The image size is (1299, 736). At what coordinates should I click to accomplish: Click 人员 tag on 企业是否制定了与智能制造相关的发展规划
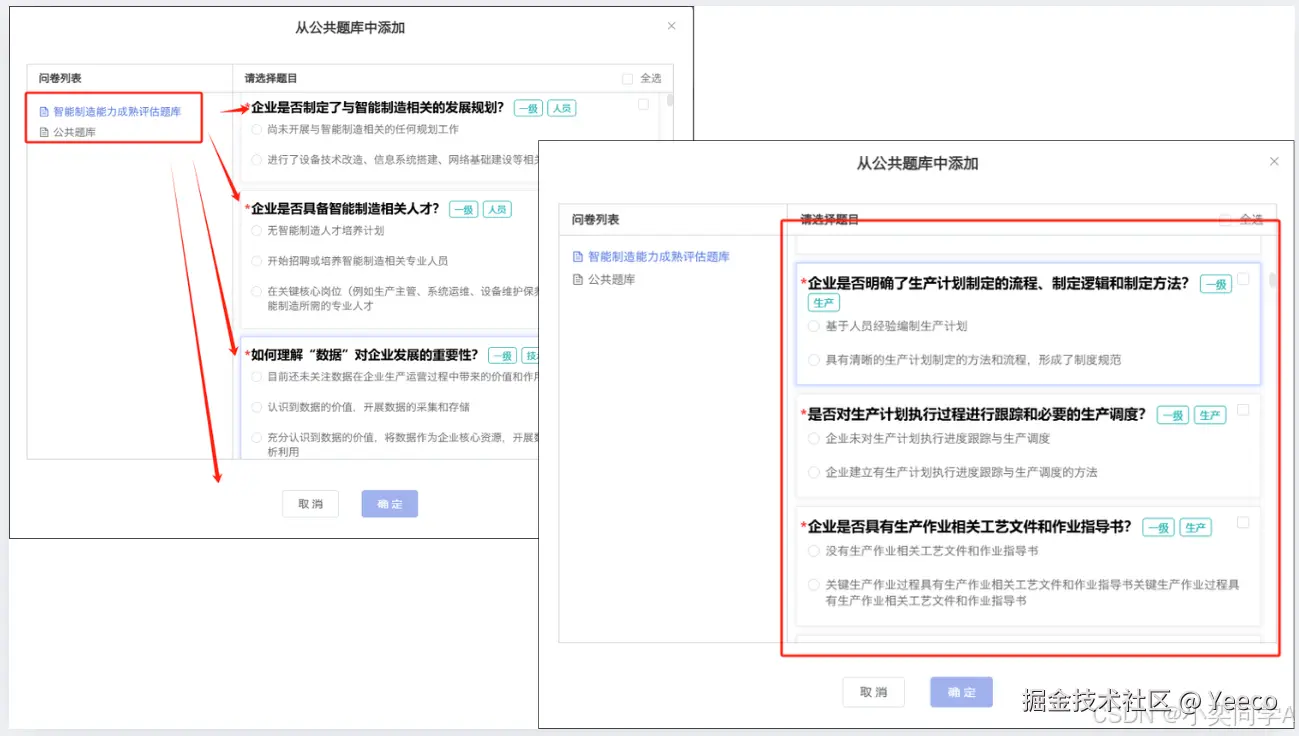[x=562, y=108]
